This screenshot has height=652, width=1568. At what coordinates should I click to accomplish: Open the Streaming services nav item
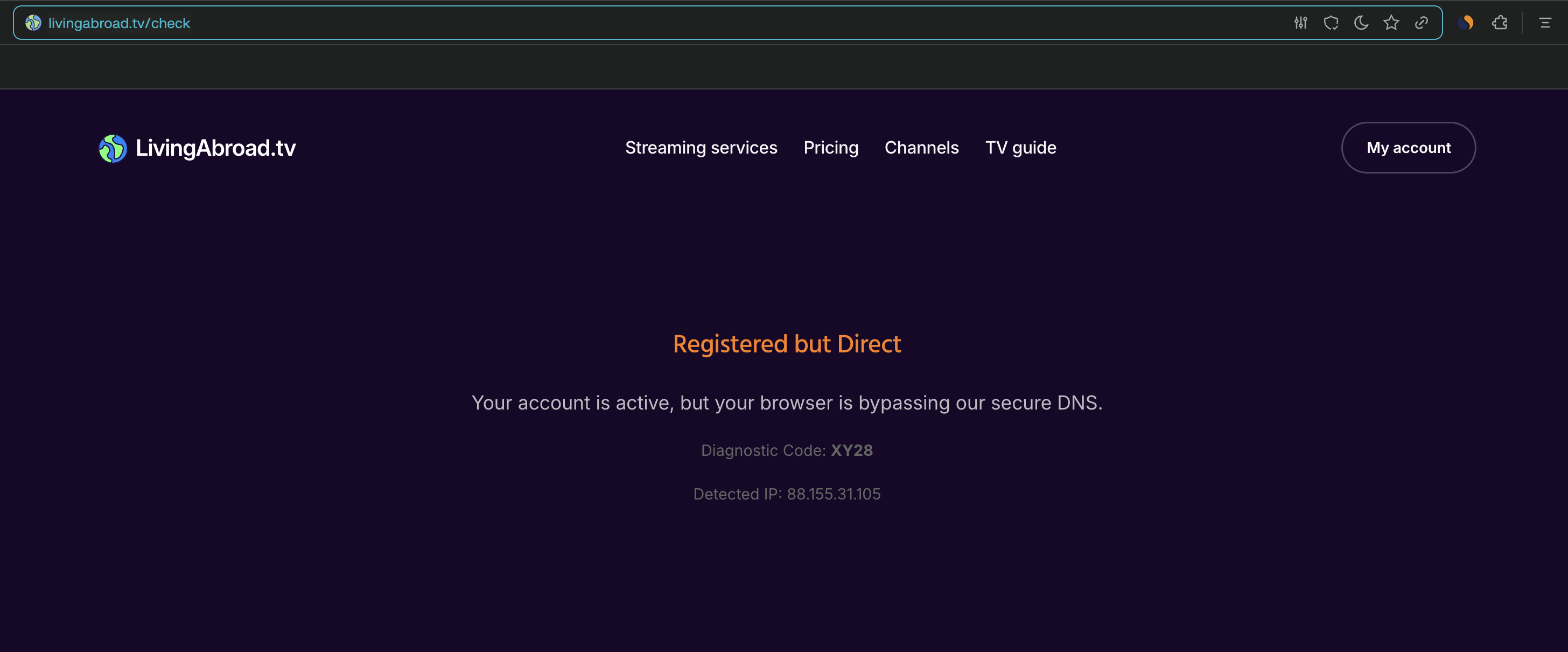point(701,148)
